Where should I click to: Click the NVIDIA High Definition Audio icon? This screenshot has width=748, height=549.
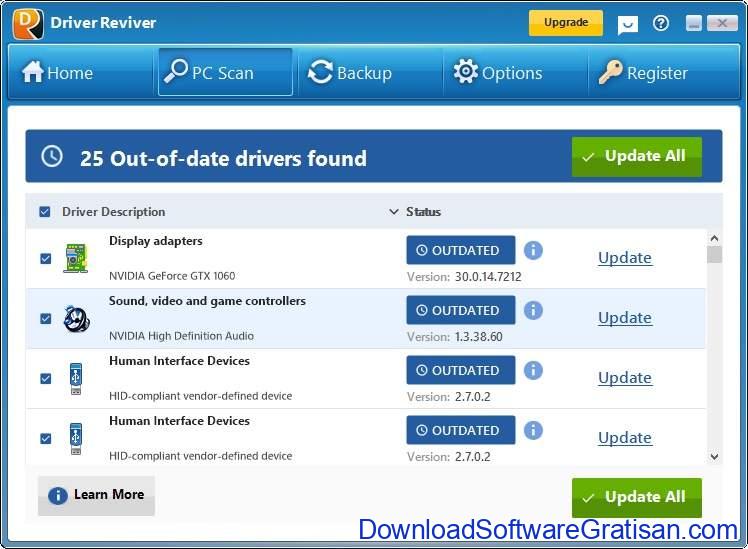coord(76,319)
